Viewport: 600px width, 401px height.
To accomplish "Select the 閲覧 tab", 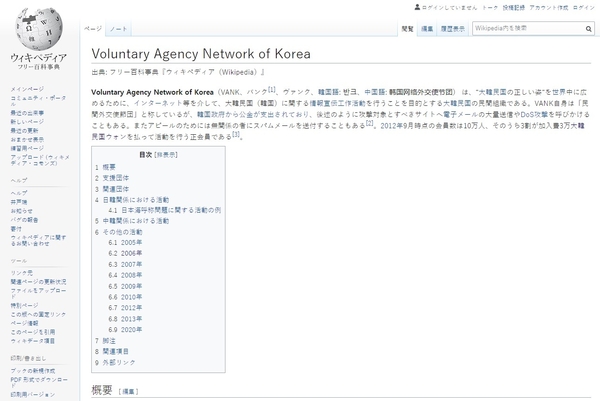I will (x=407, y=29).
